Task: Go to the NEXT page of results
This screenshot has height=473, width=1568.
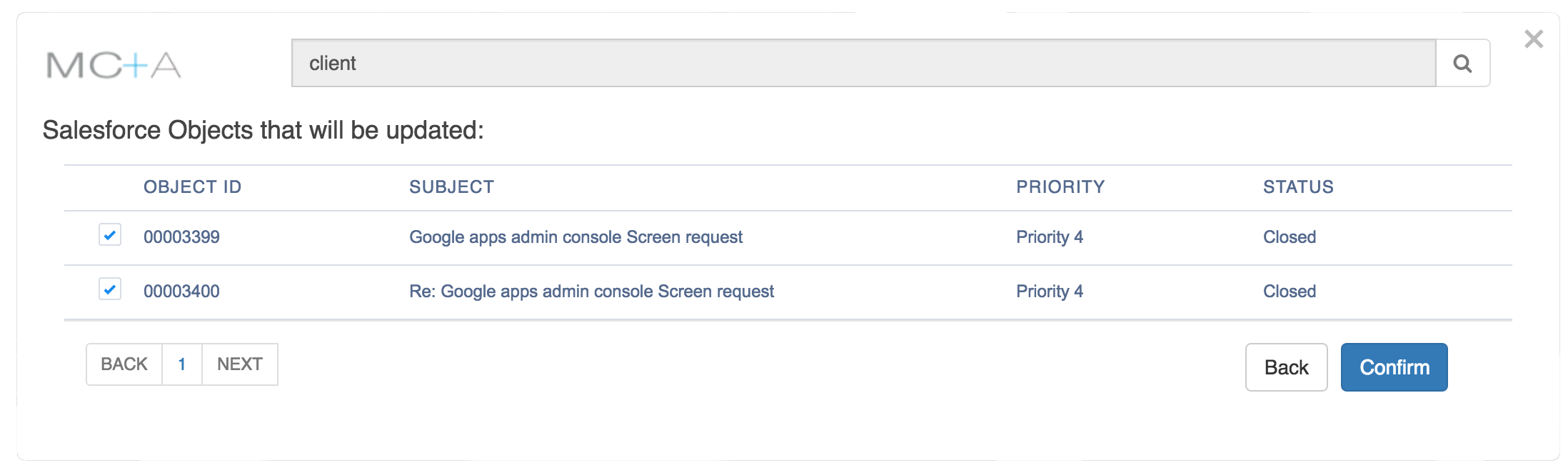Action: click(x=240, y=364)
